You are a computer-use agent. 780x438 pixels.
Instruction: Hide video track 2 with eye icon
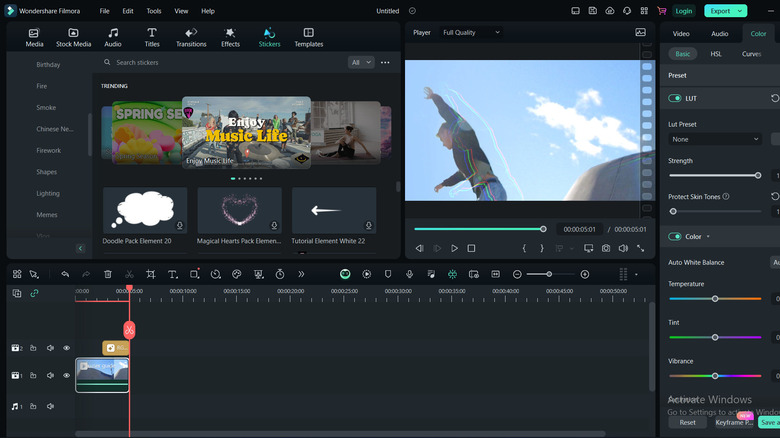[67, 348]
